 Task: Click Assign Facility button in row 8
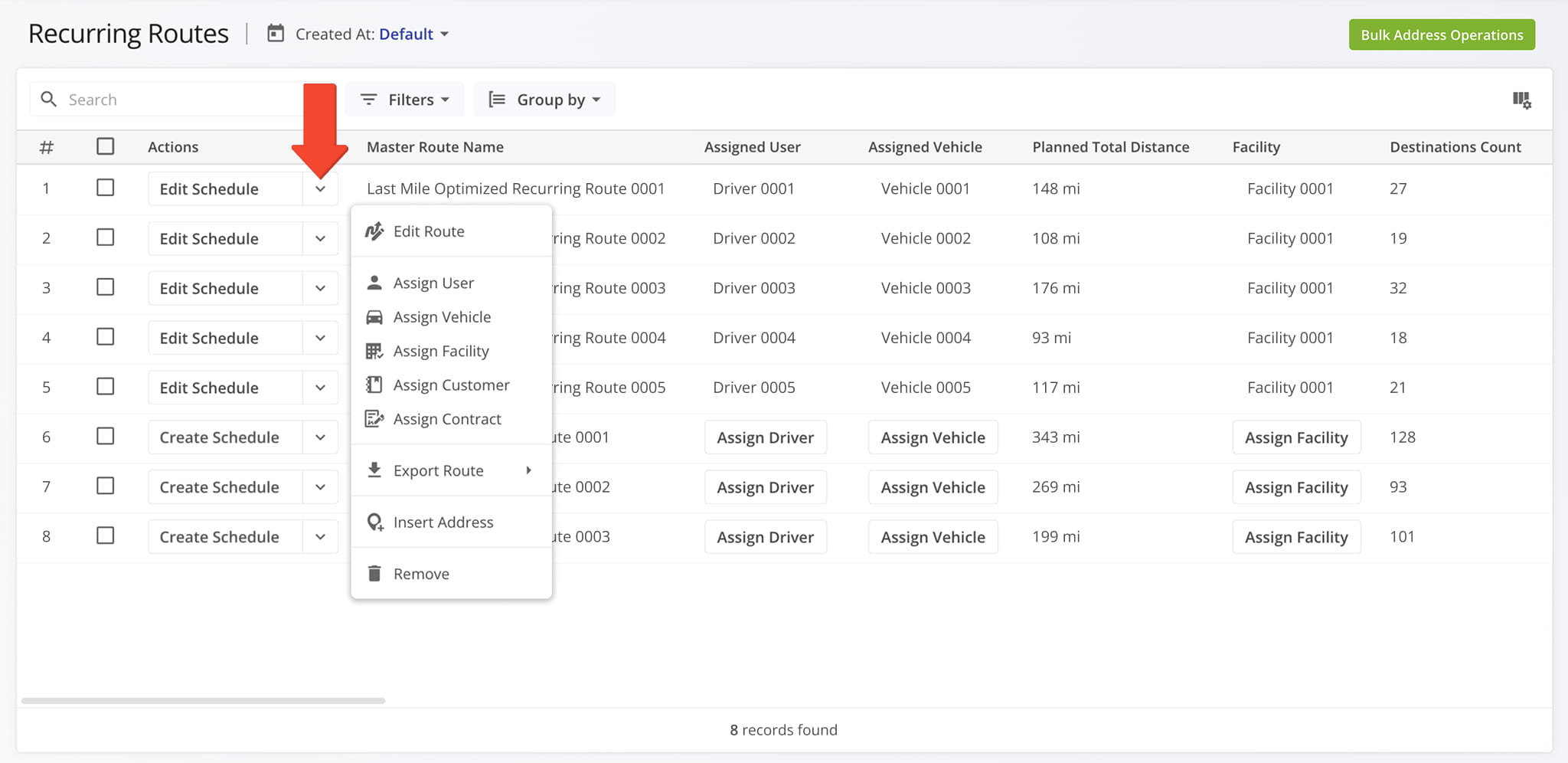click(1296, 537)
